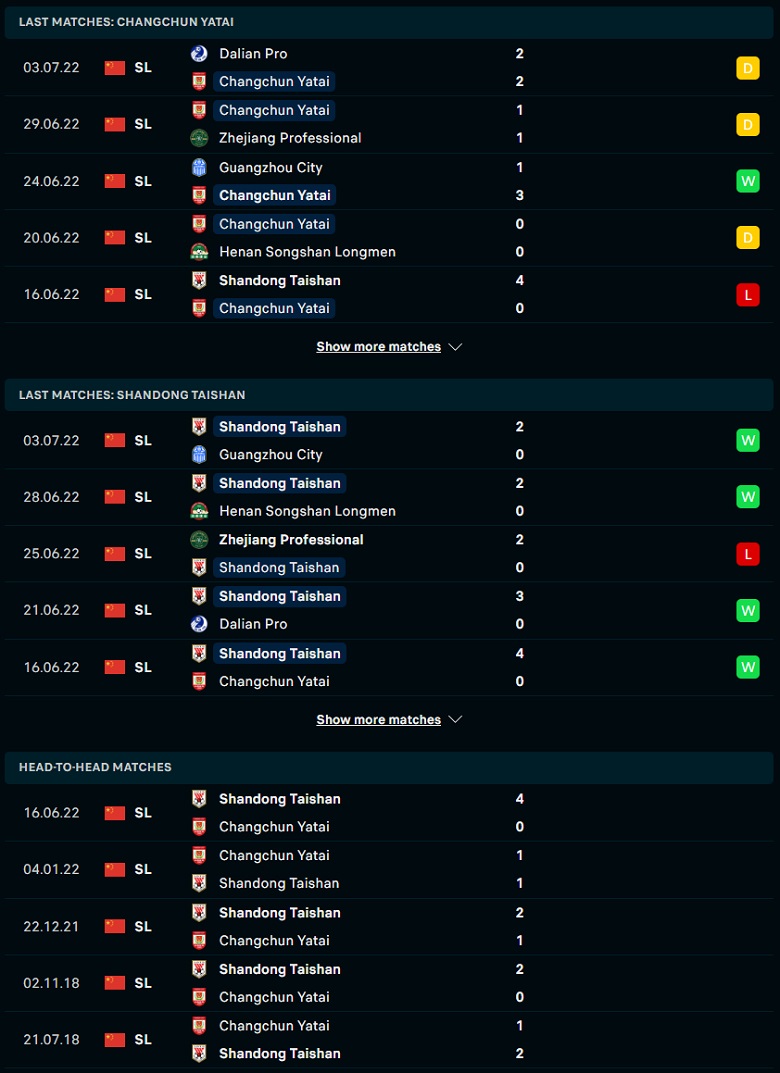Click Dalian Pro crest in 03.07.22 match
This screenshot has width=780, height=1073.
[199, 54]
